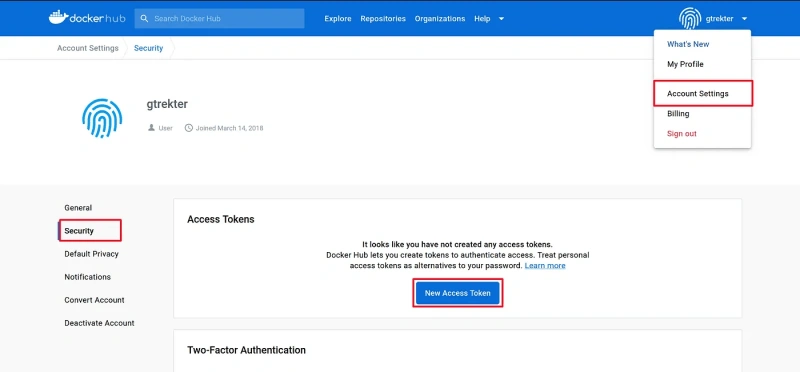Open Organizations in the top navigation
The height and width of the screenshot is (372, 800).
tap(440, 18)
